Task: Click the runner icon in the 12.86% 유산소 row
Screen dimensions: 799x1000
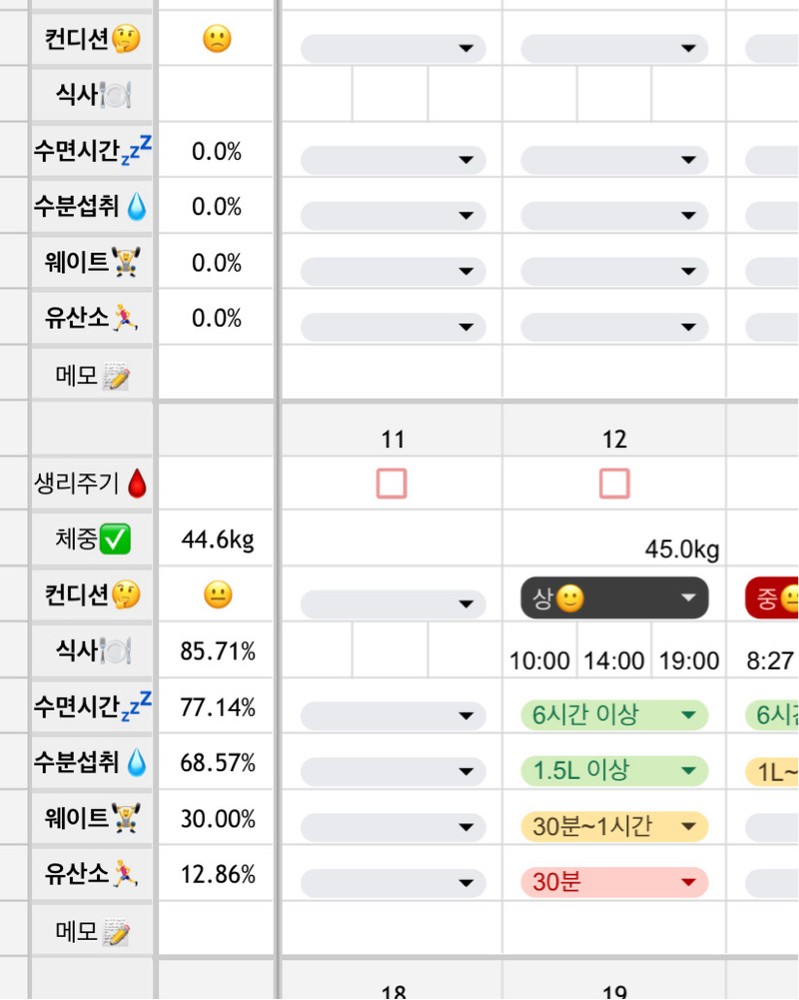Action: coord(126,875)
